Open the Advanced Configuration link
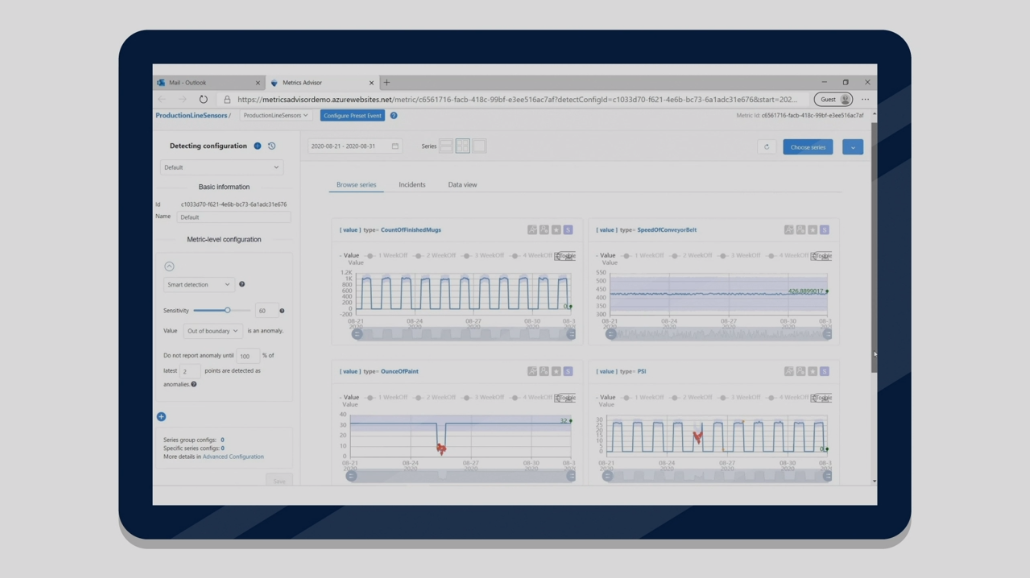This screenshot has height=578, width=1030. click(x=233, y=457)
